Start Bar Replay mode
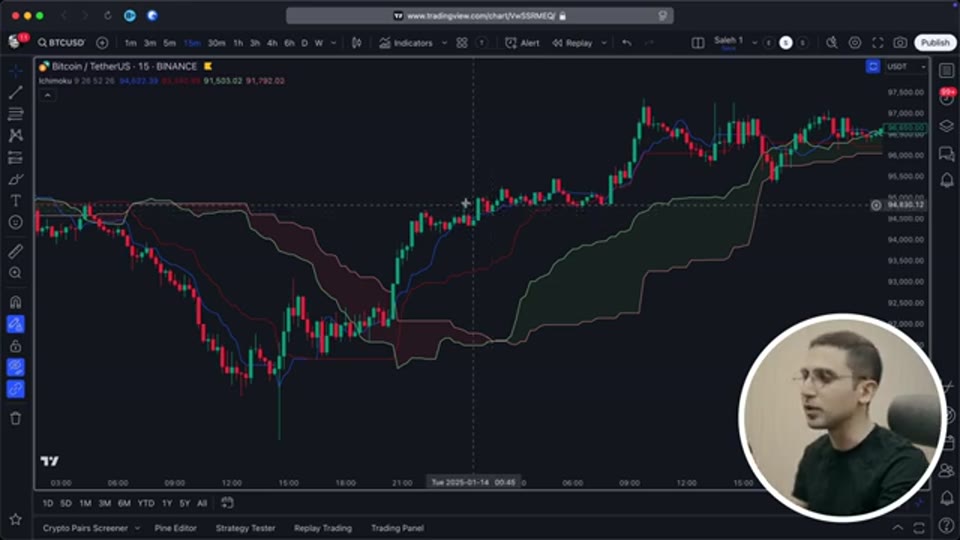Image resolution: width=960 pixels, height=540 pixels. click(x=572, y=43)
